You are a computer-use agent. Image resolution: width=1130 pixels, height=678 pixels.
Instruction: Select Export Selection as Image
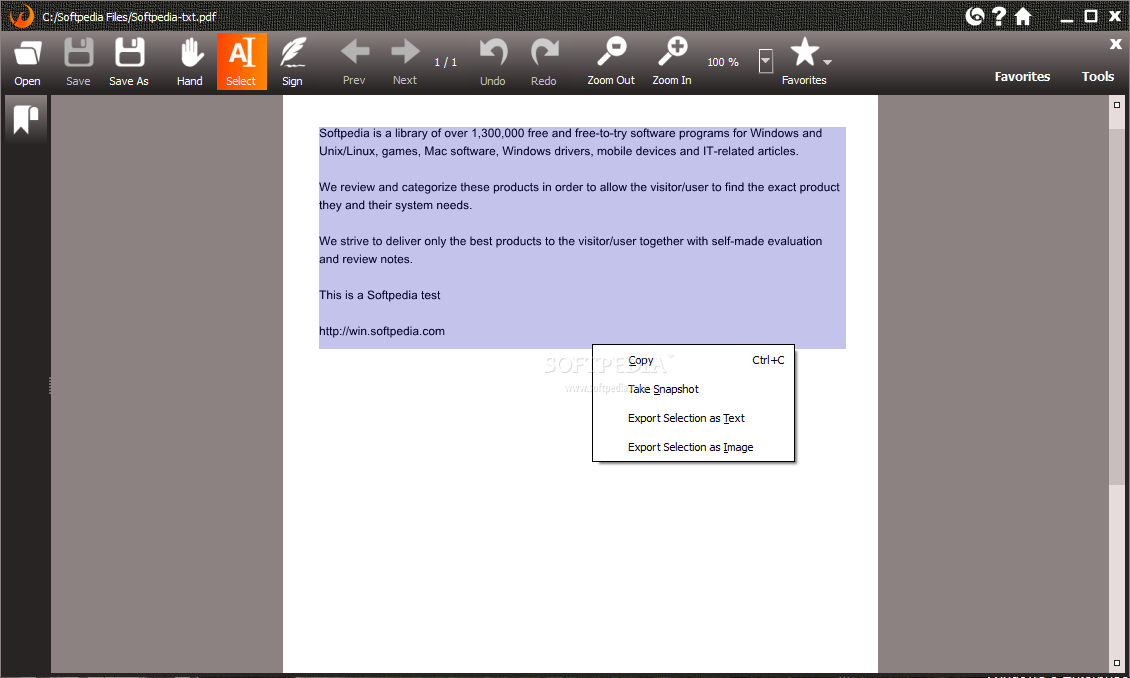[693, 447]
